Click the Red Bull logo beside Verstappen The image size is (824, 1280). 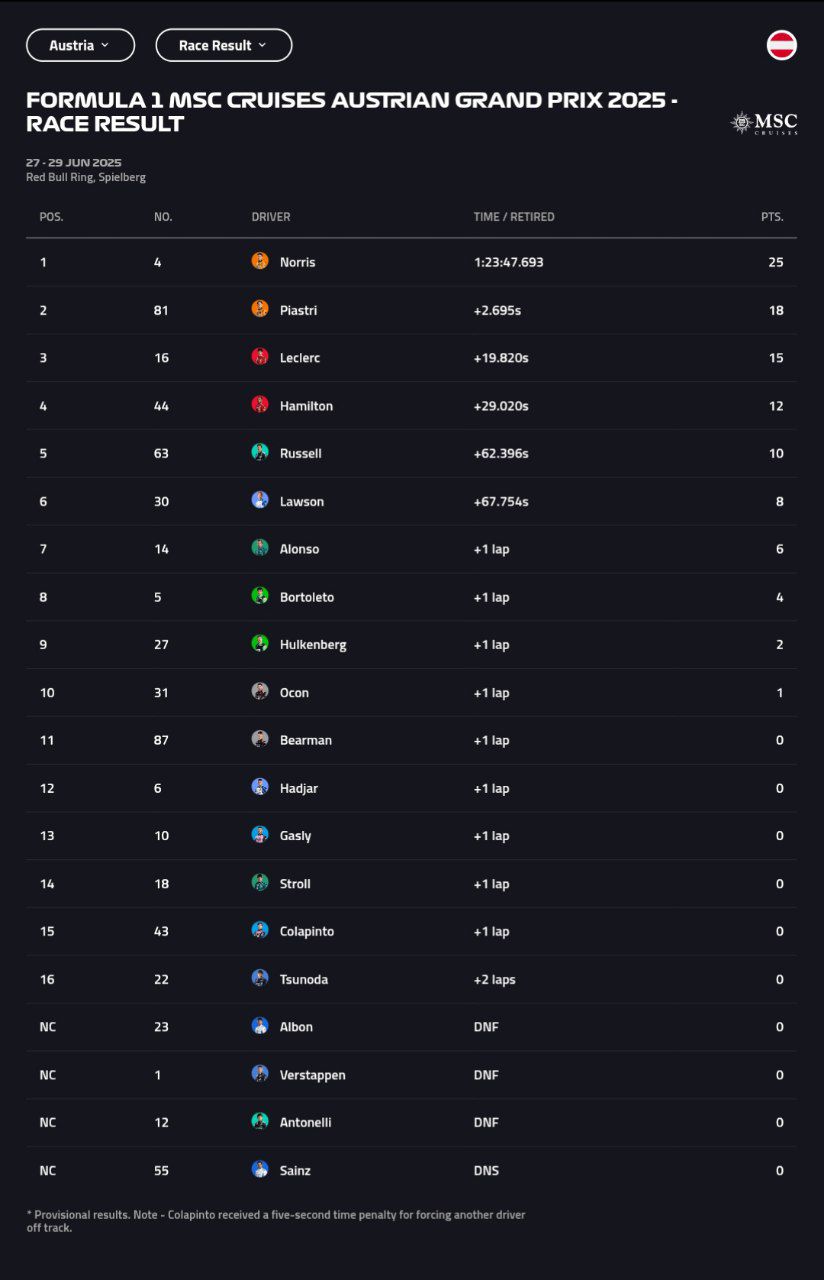pyautogui.click(x=259, y=1074)
